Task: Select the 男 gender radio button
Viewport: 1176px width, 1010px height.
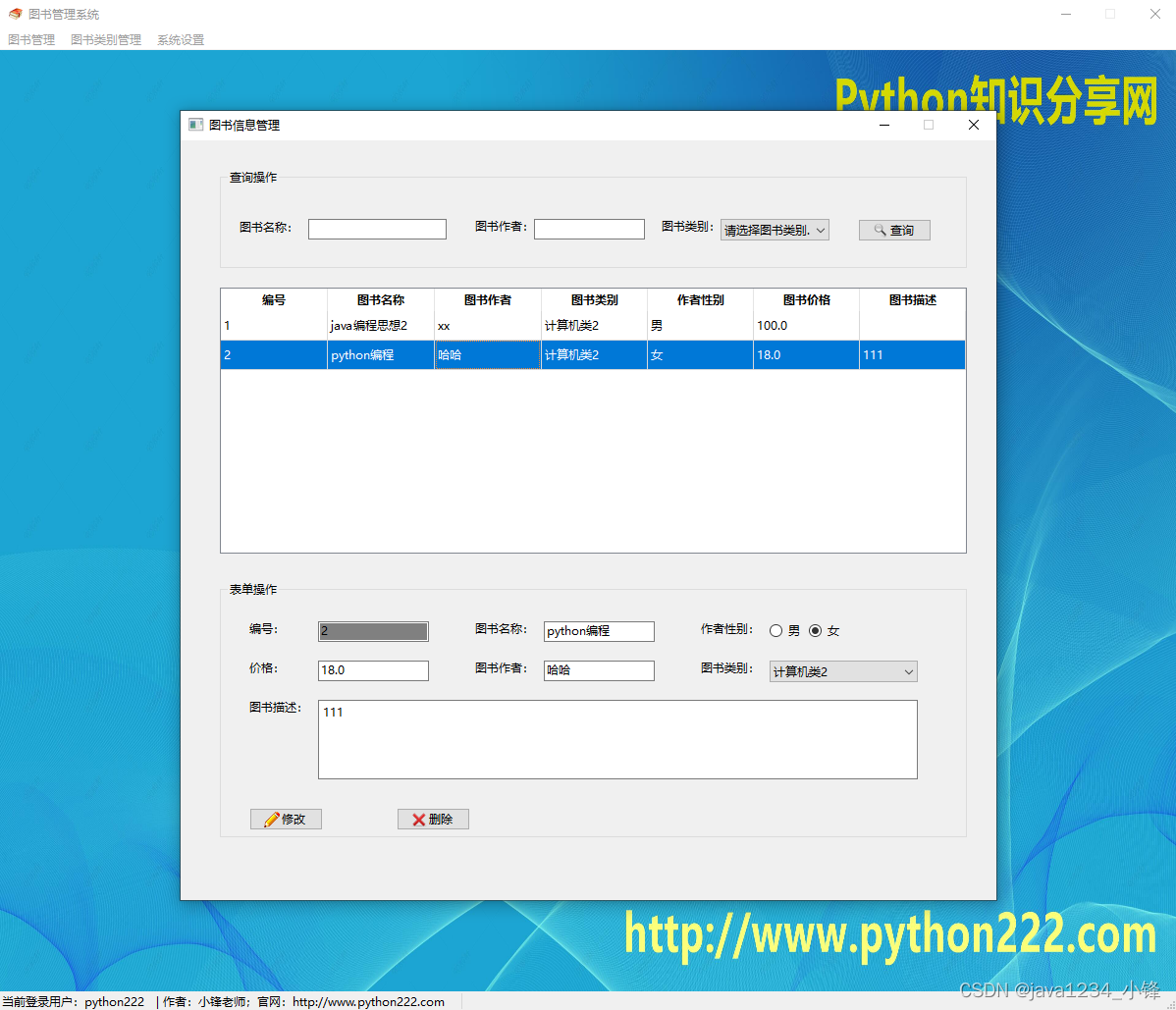Action: (x=775, y=631)
